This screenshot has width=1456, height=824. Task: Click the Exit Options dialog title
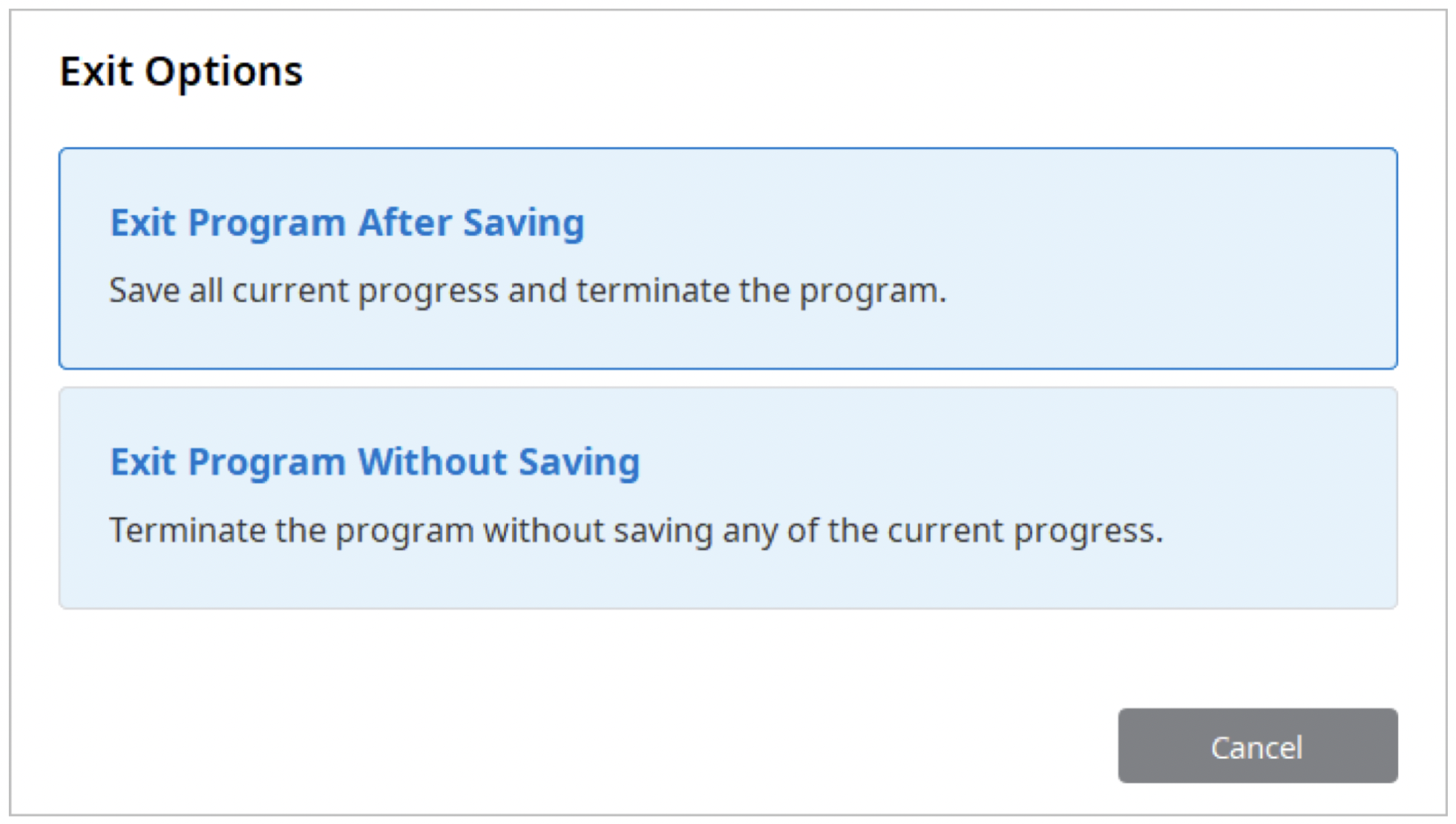coord(181,71)
